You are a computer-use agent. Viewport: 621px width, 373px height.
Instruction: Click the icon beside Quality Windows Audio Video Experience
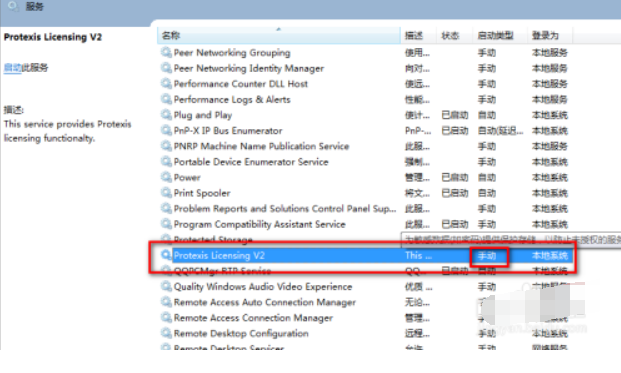[x=166, y=286]
